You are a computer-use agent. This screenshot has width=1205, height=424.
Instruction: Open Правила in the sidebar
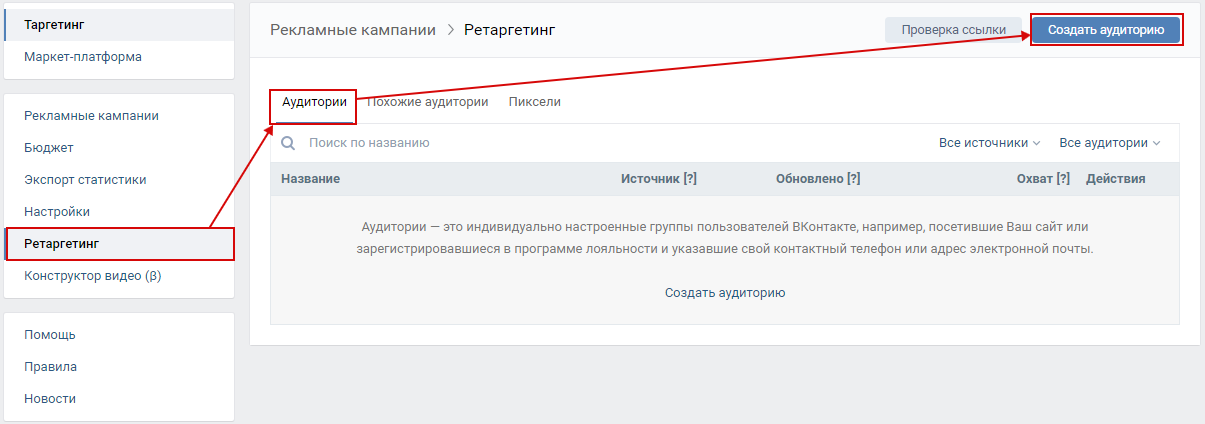119,367
